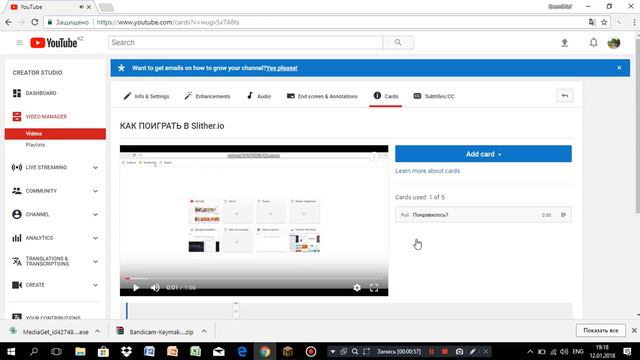Click the browser address bar URL
The image size is (640, 360).
(x=168, y=22)
